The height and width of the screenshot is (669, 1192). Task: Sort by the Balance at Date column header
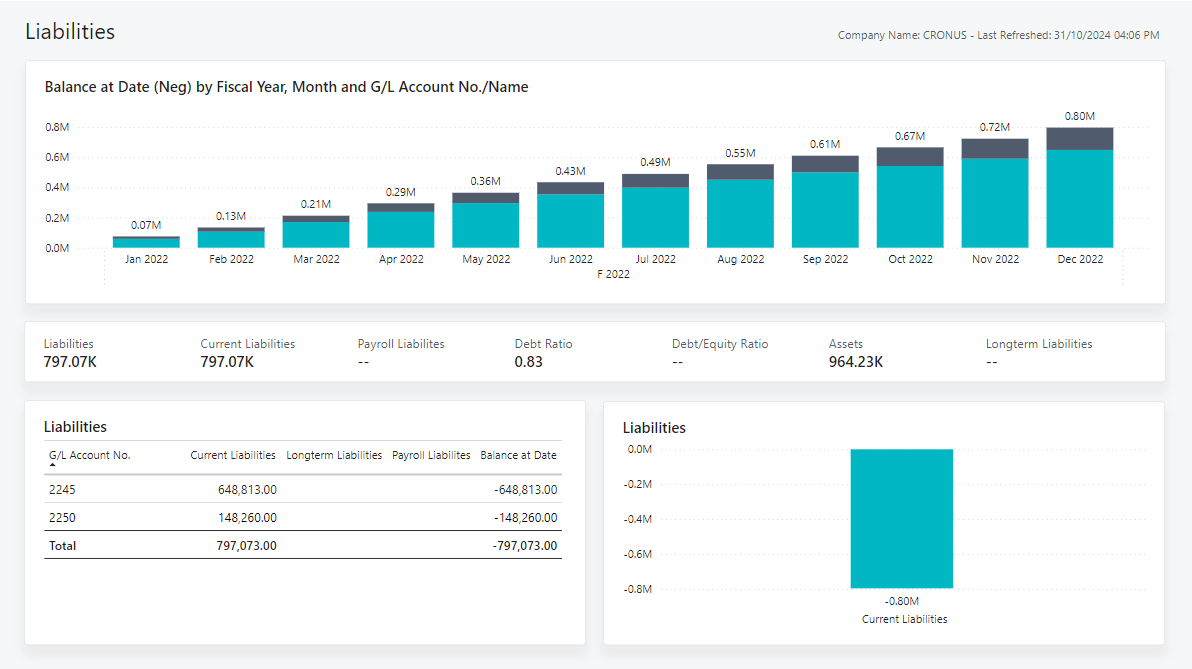(x=518, y=455)
